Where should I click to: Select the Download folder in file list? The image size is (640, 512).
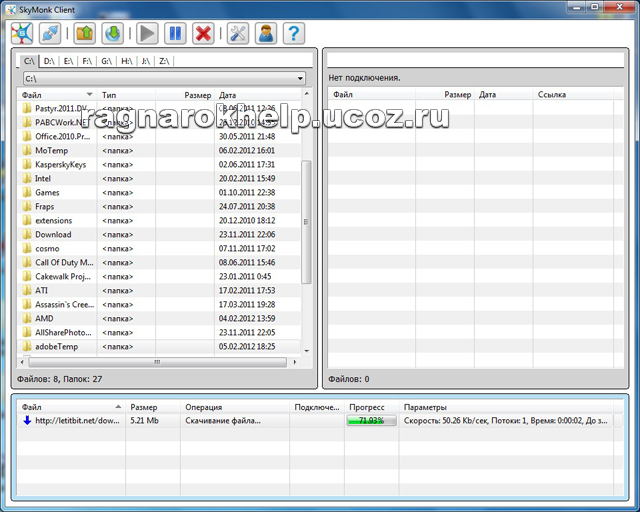(53, 234)
